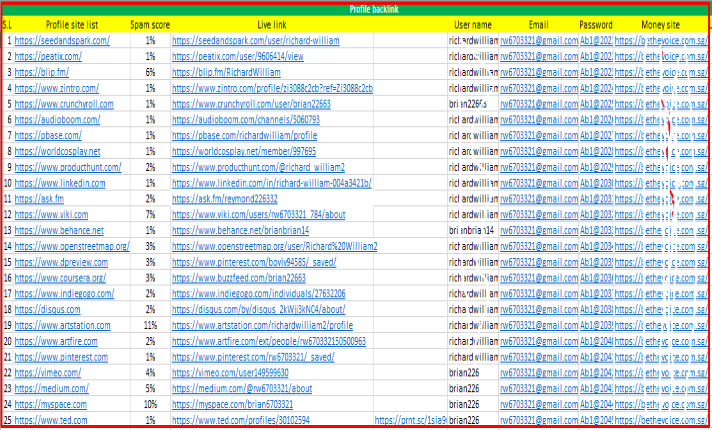Click the Email column header
The width and height of the screenshot is (712, 430).
click(538, 23)
